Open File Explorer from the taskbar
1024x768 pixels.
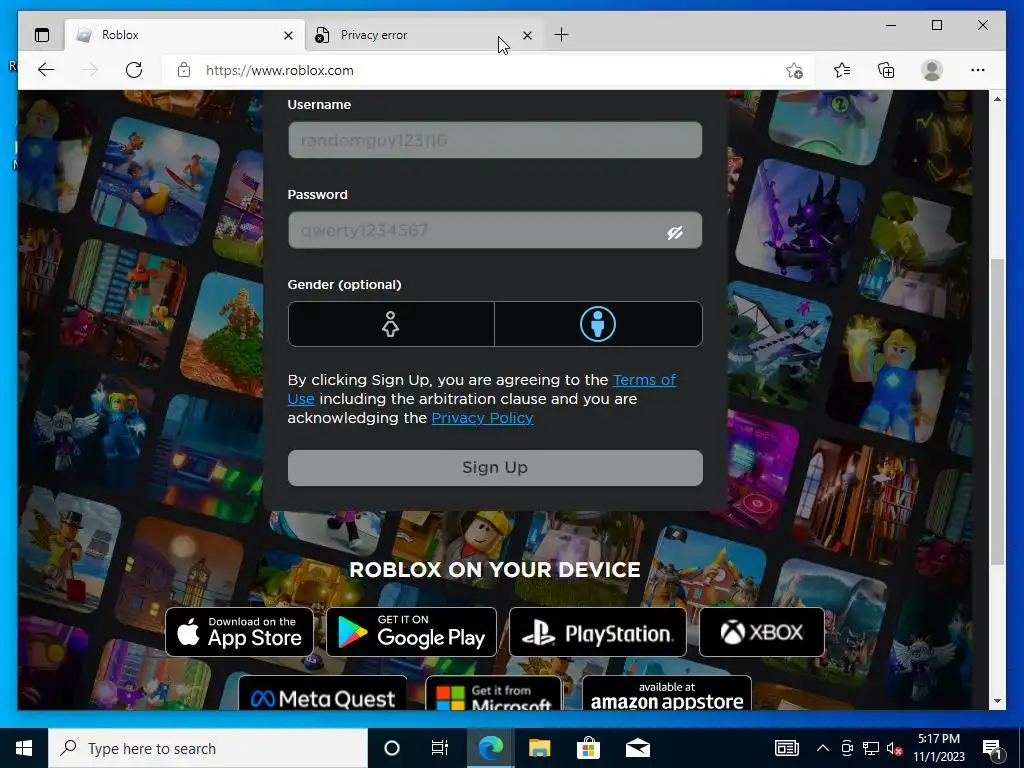539,748
